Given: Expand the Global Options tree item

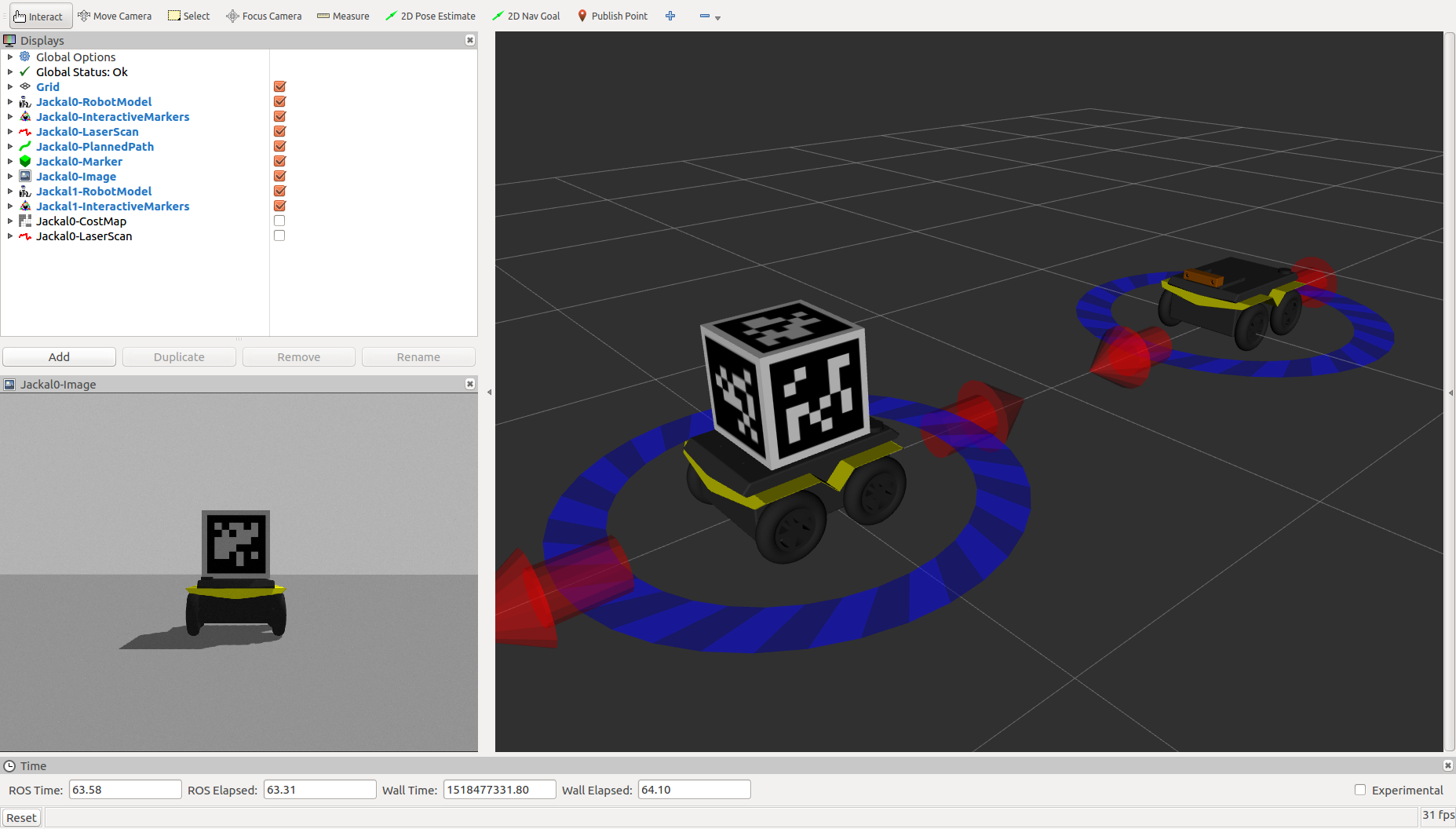Looking at the screenshot, I should pyautogui.click(x=10, y=57).
